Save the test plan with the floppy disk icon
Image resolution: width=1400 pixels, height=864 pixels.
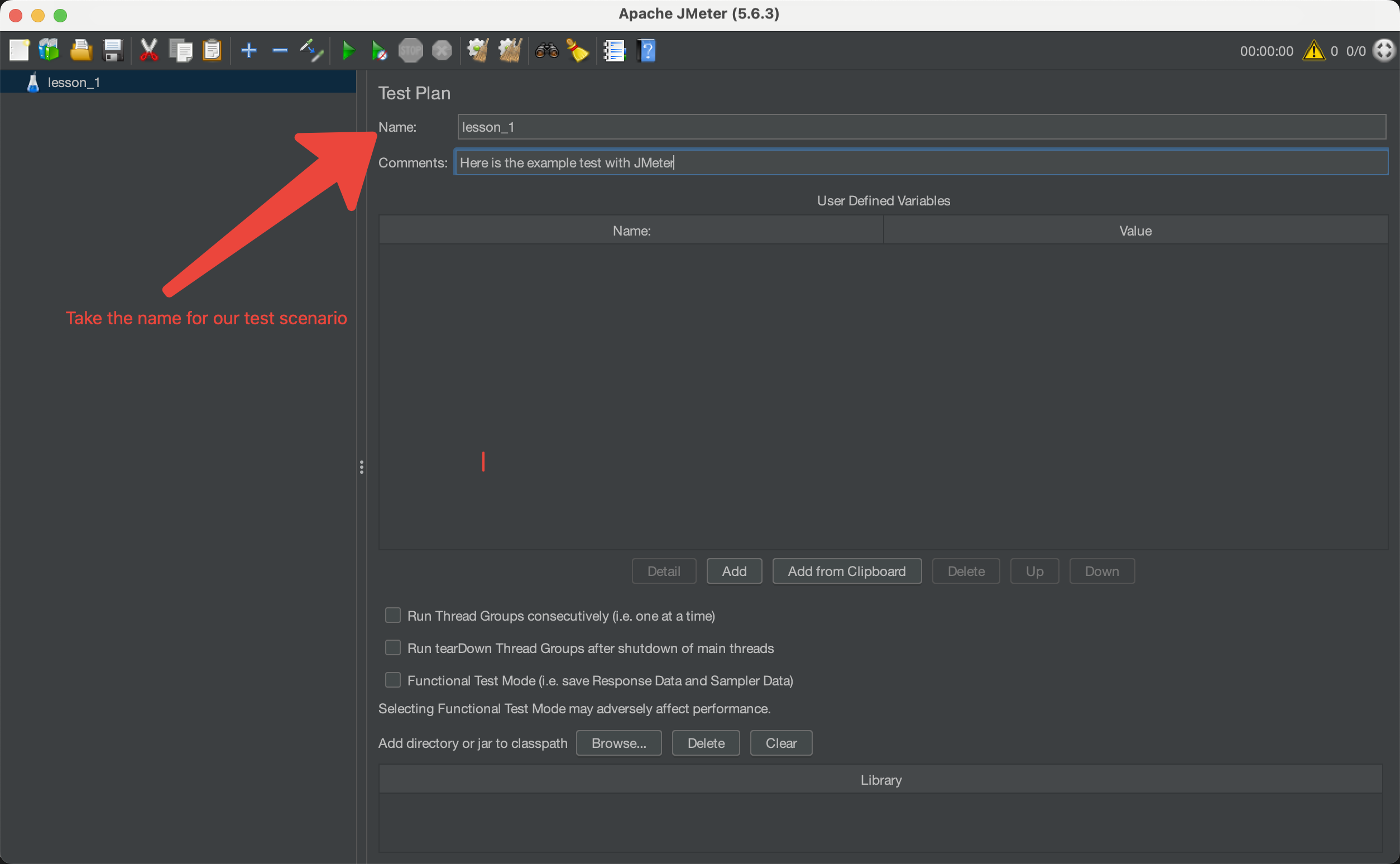click(x=113, y=51)
